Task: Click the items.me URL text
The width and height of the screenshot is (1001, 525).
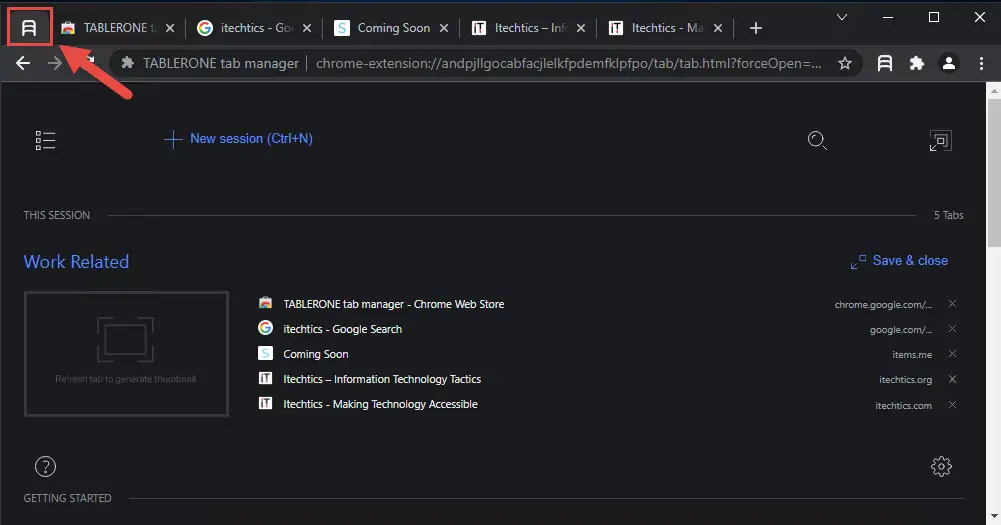Action: coord(912,354)
